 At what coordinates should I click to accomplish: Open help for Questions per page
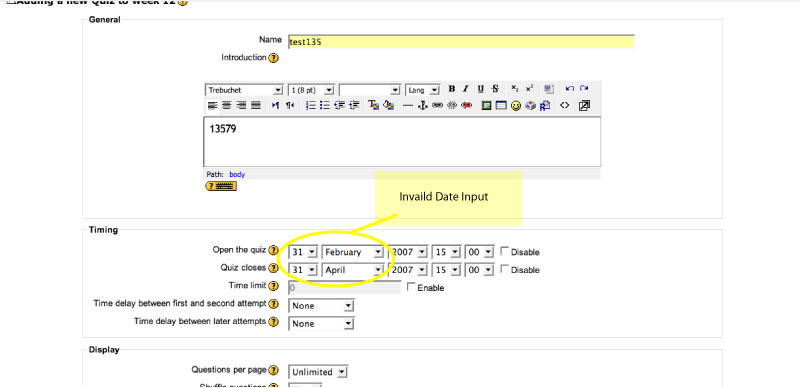pos(273,370)
